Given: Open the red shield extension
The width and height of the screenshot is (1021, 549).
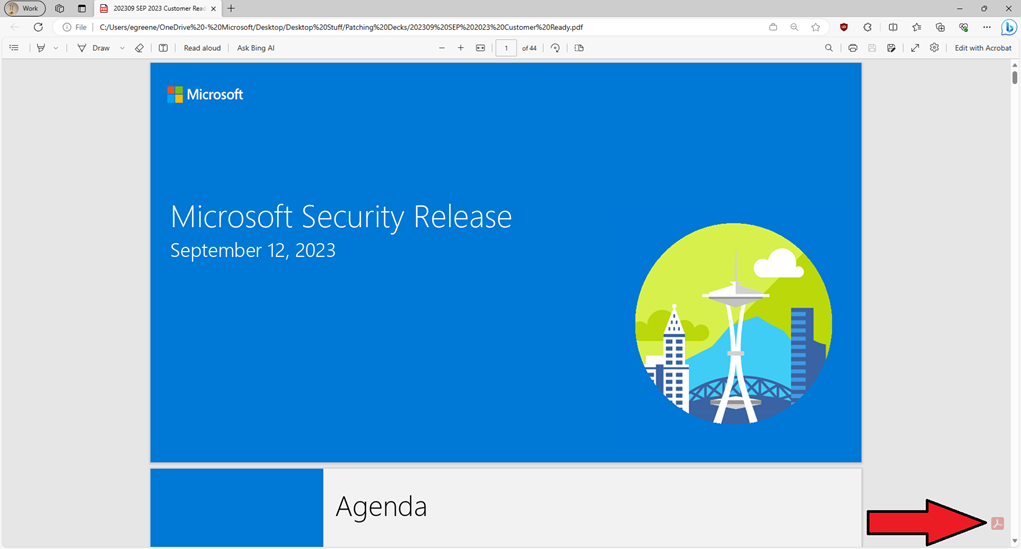Looking at the screenshot, I should tap(844, 27).
